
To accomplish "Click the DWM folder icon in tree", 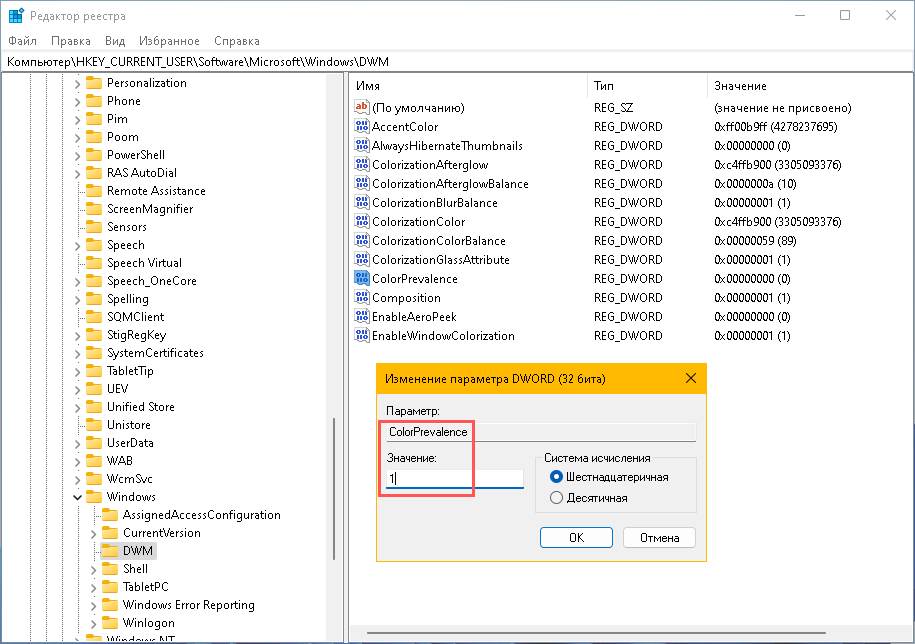I will tap(109, 551).
